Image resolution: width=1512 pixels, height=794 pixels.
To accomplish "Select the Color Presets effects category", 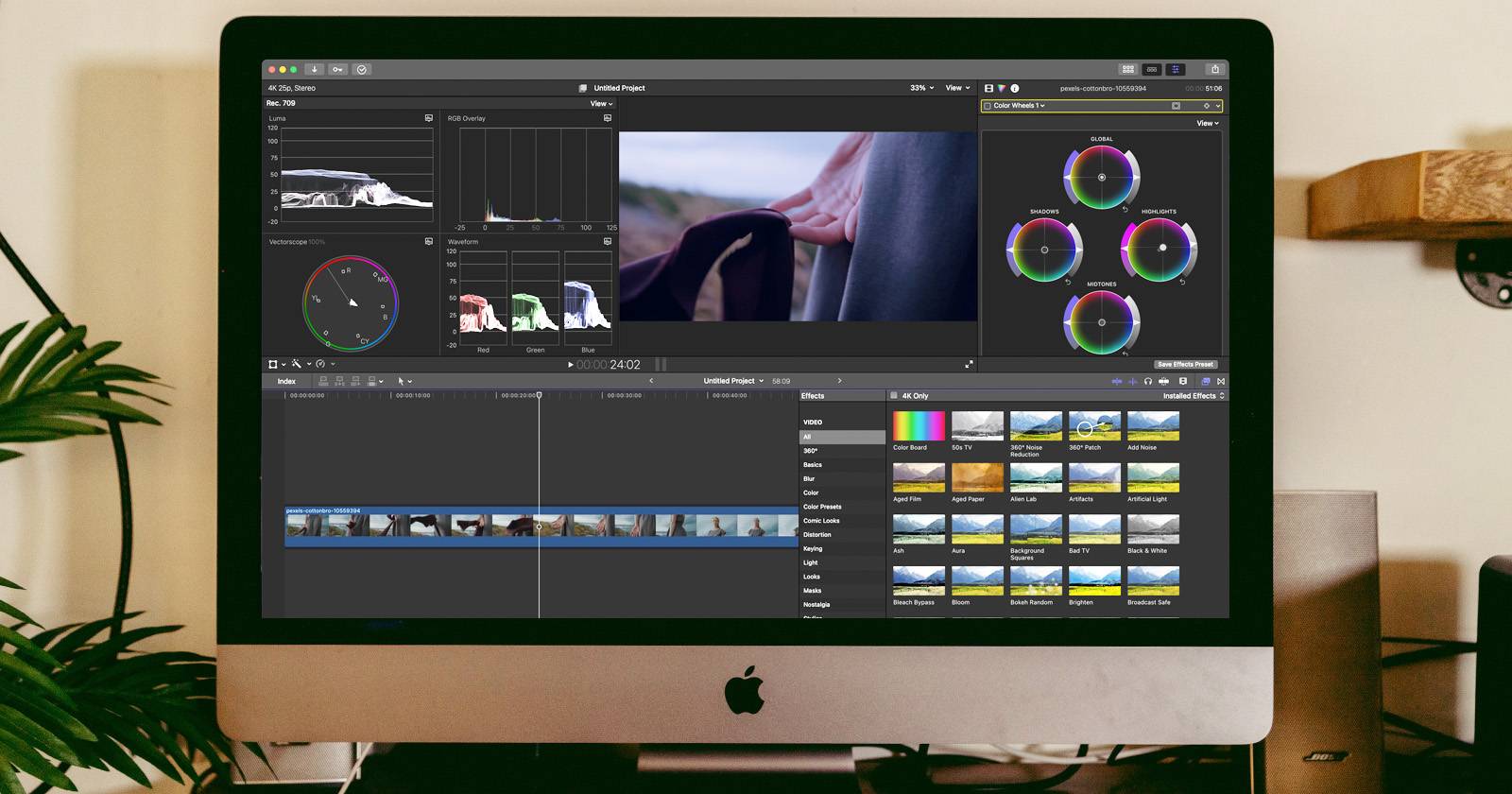I will pyautogui.click(x=822, y=507).
